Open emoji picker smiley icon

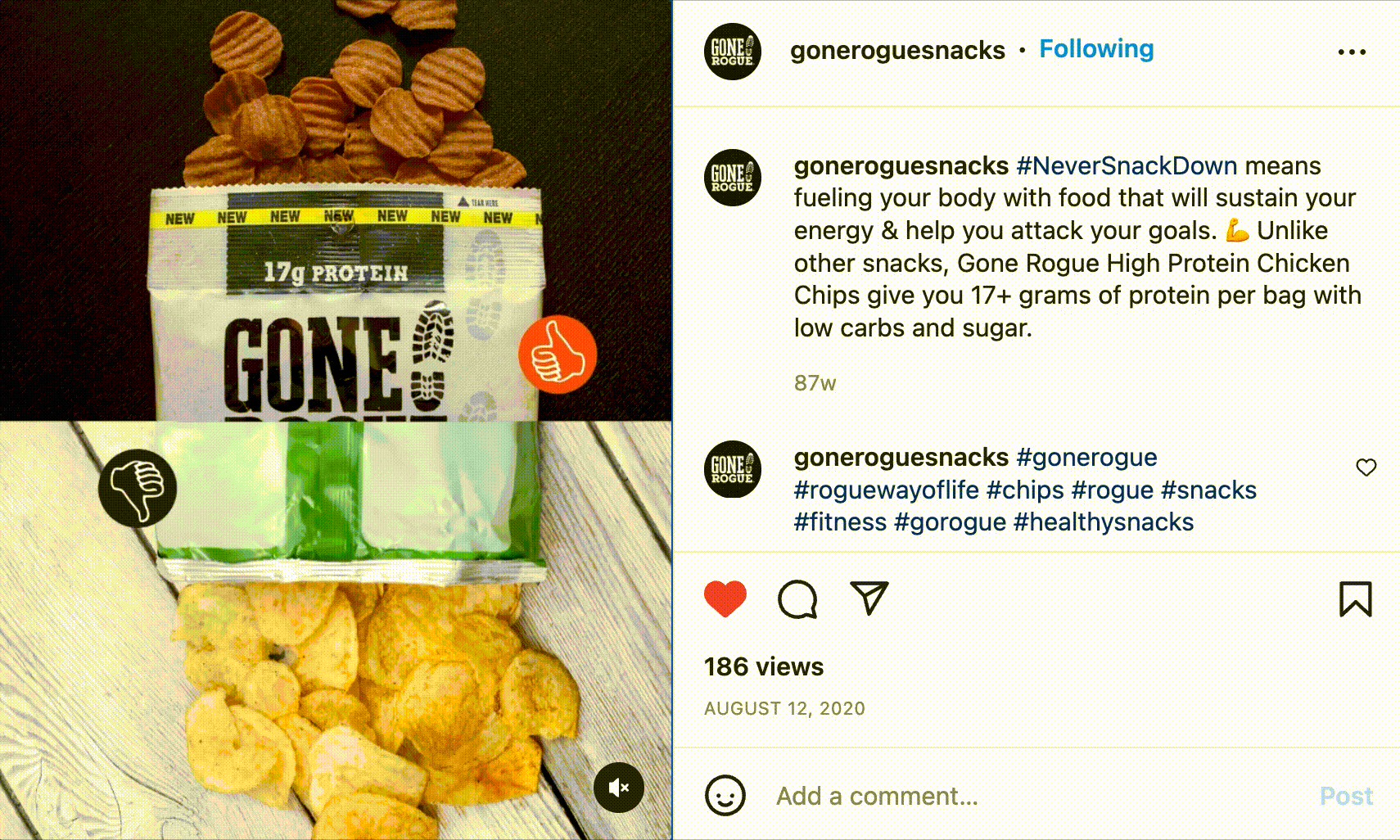725,795
